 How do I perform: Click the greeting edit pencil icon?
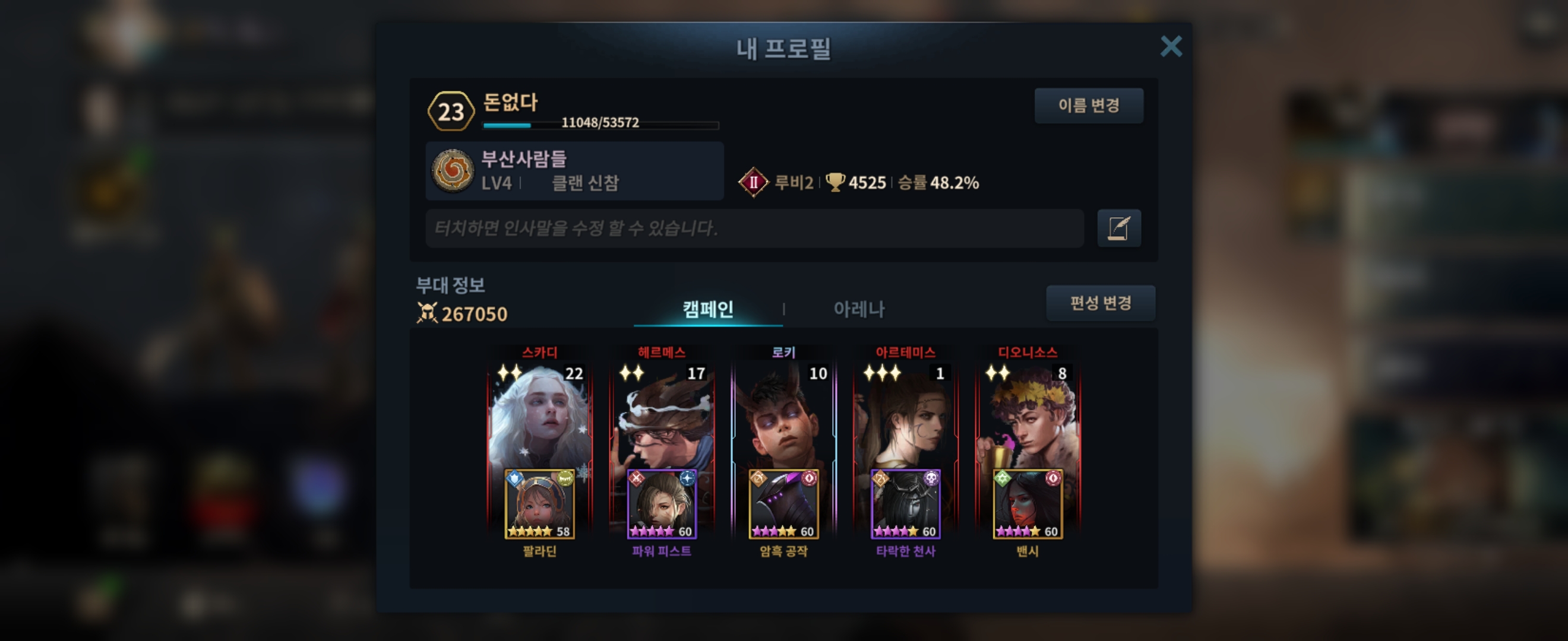(x=1119, y=228)
